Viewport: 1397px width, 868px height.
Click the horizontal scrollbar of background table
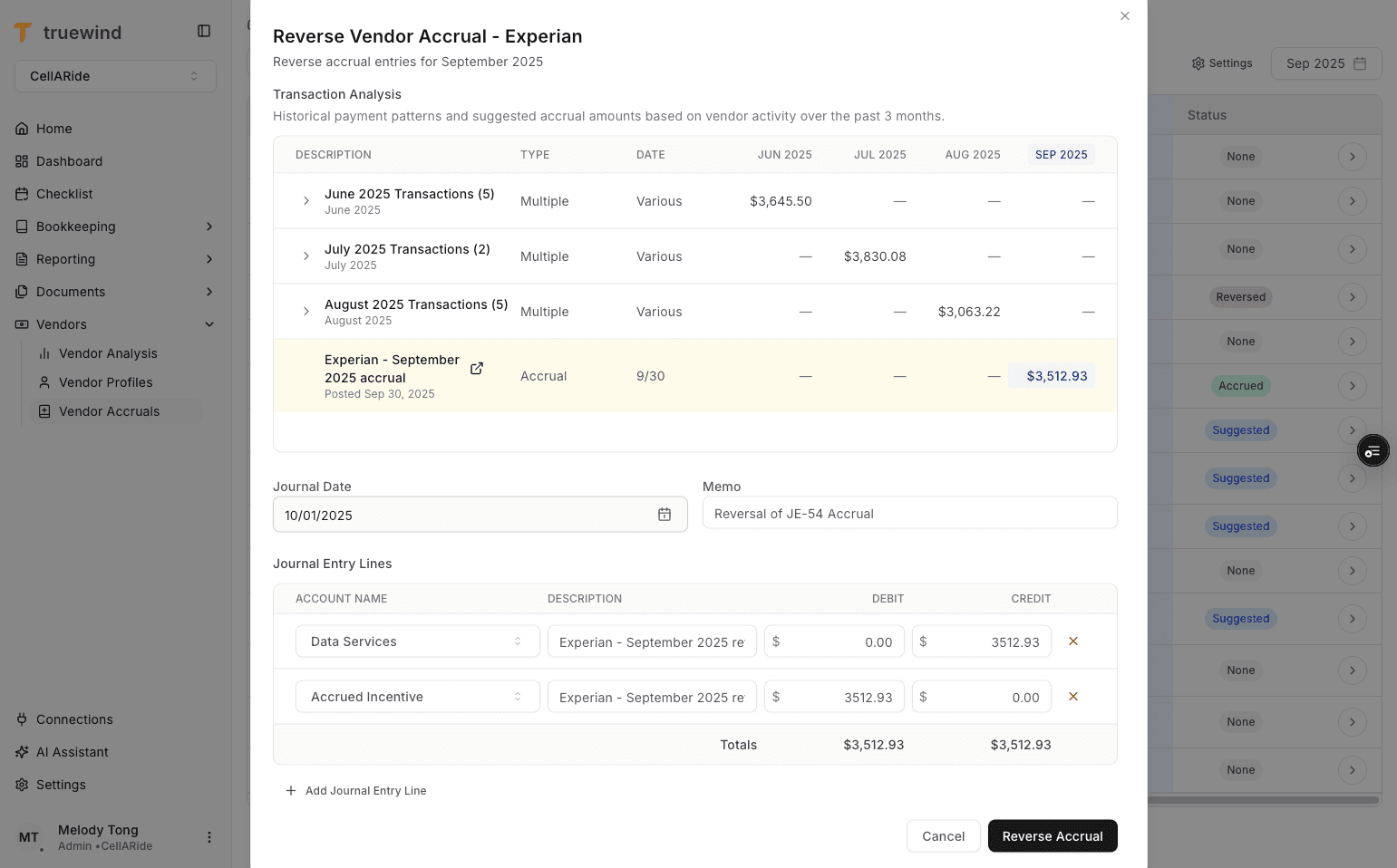point(1263,800)
